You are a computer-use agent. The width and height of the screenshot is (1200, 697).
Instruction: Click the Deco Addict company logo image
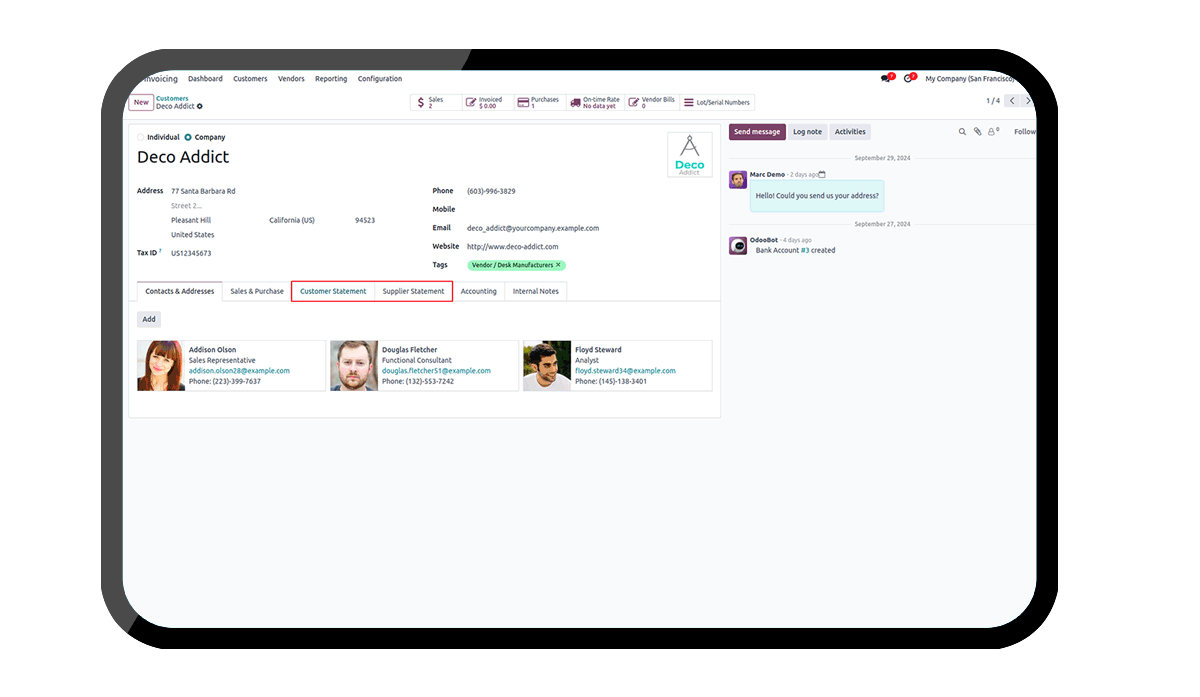[689, 155]
